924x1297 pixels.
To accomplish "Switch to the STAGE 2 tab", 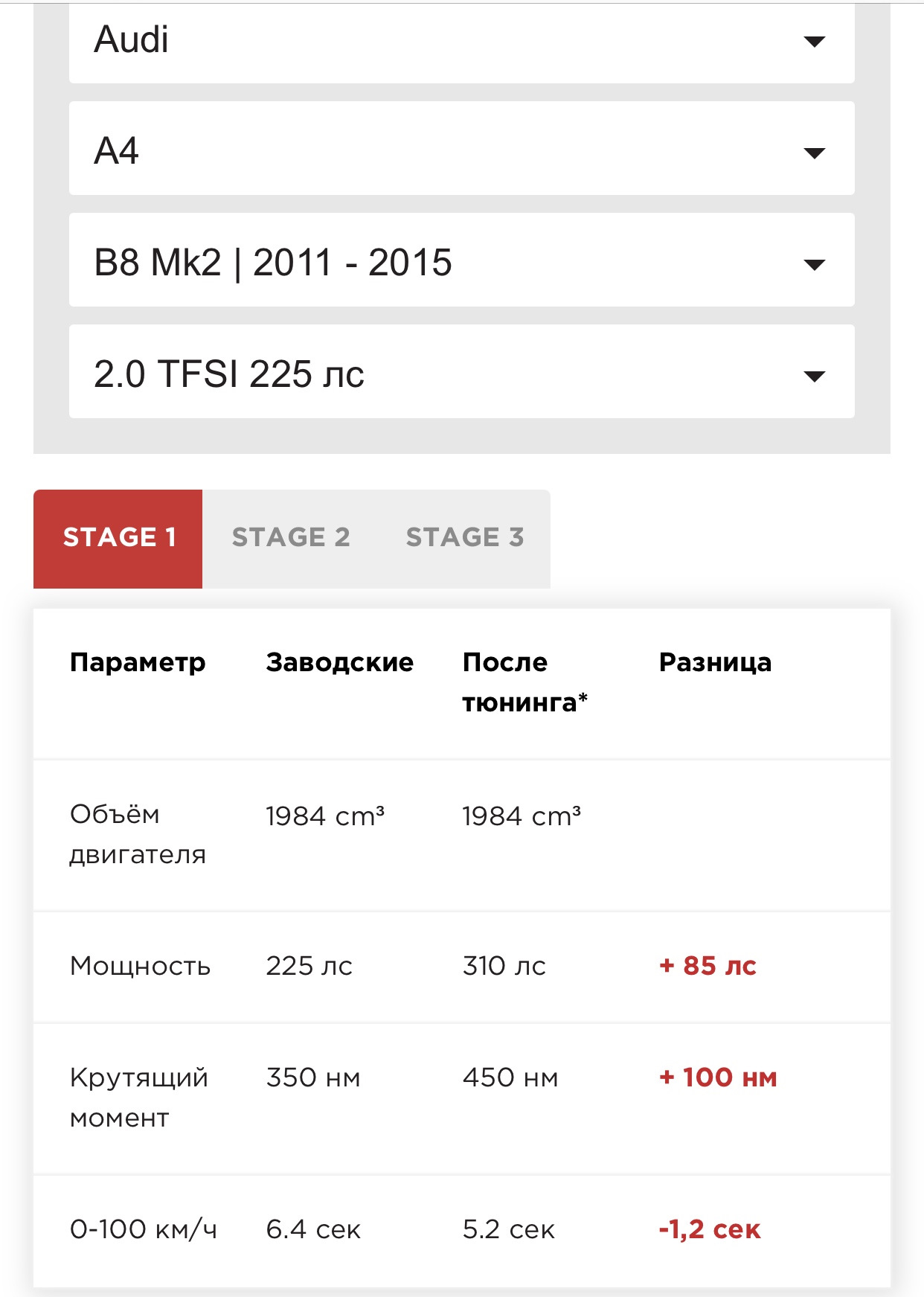I will pyautogui.click(x=292, y=537).
